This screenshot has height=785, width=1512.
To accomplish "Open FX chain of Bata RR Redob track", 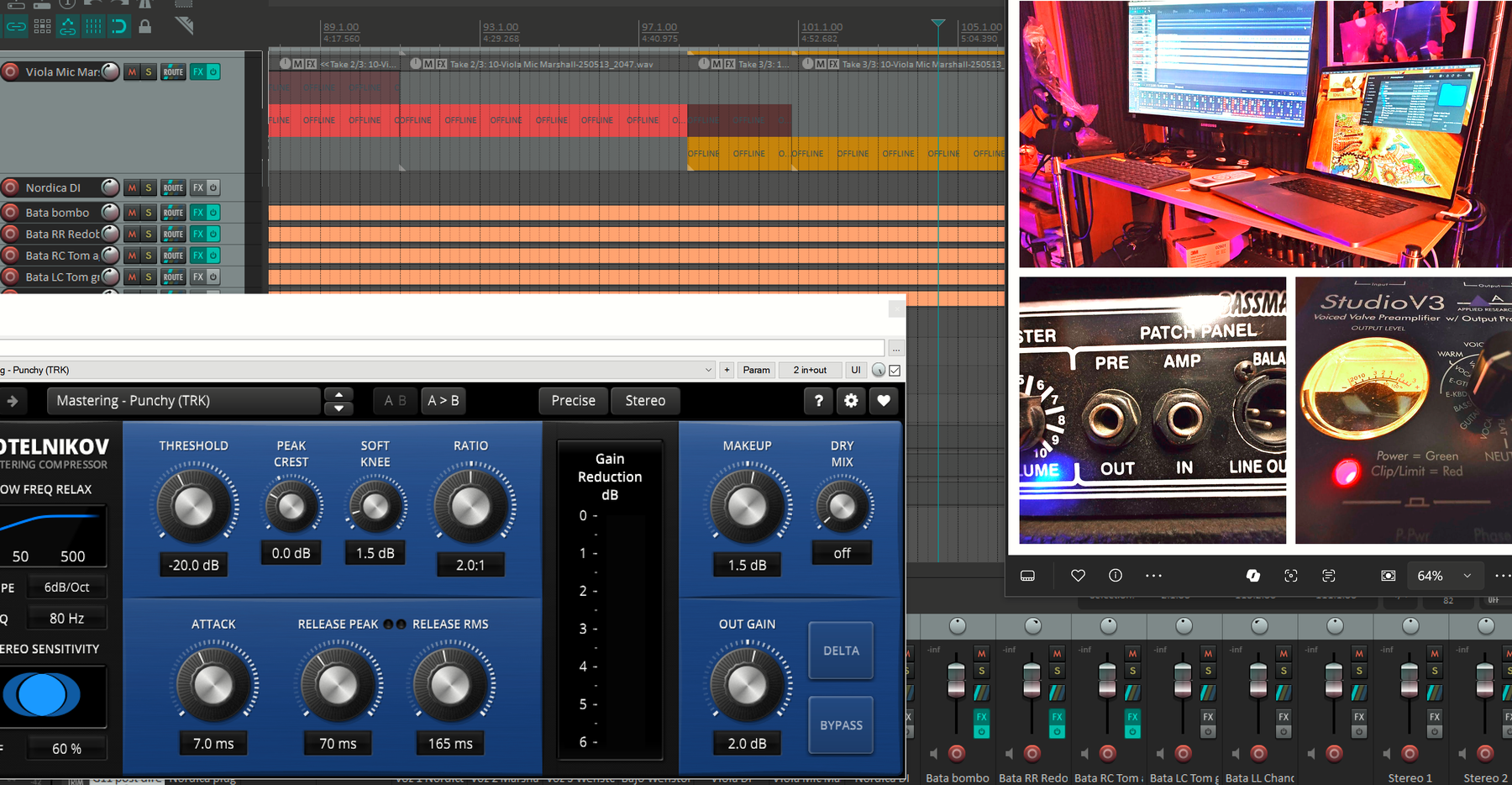I will [198, 234].
